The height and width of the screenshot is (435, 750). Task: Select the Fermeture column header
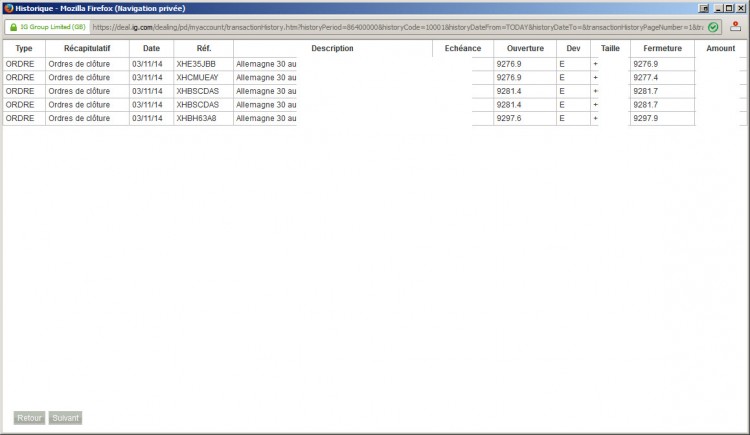662,48
